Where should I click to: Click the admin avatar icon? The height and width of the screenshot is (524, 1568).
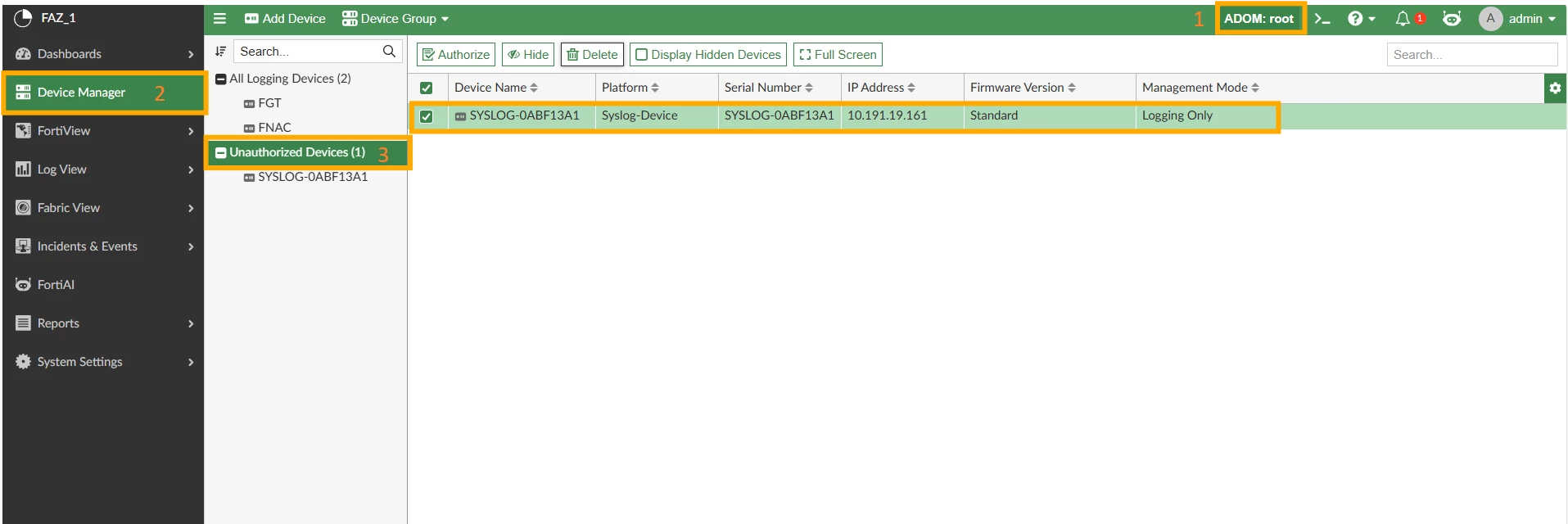[1490, 18]
